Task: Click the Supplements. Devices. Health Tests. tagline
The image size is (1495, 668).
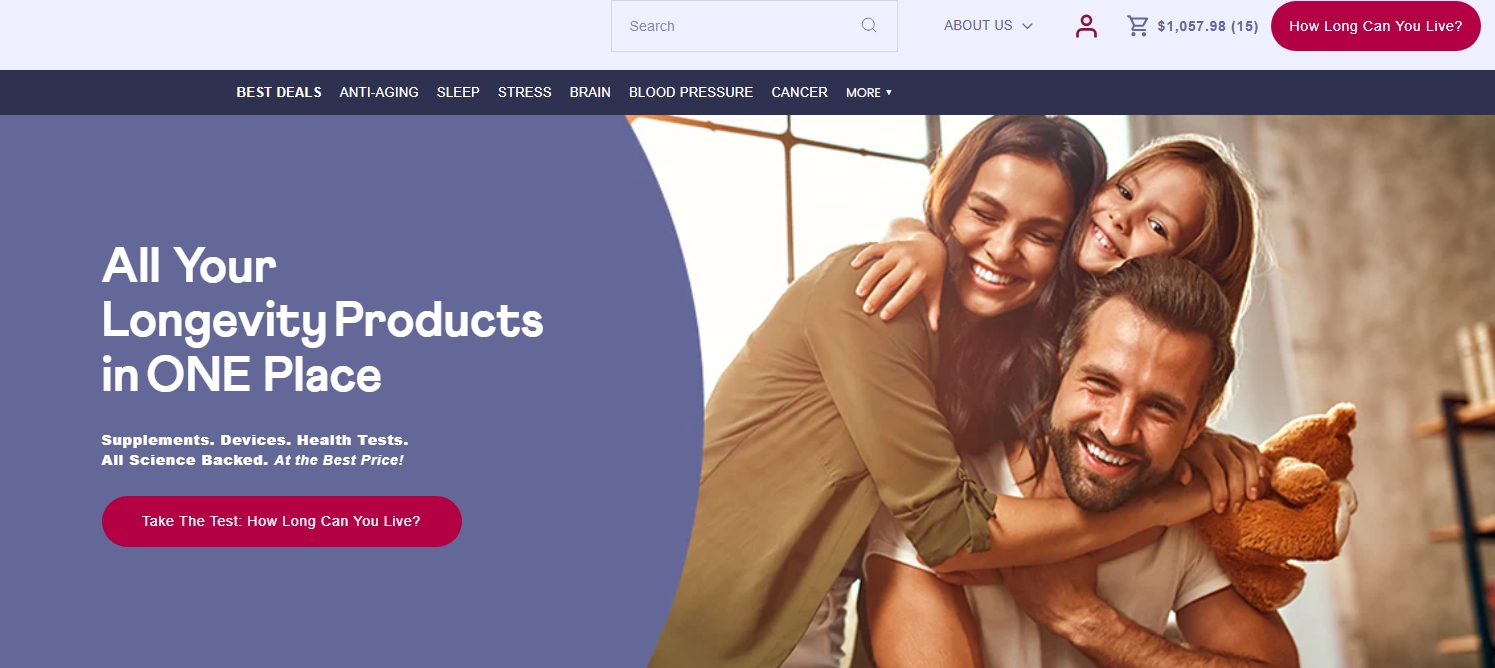Action: 255,440
